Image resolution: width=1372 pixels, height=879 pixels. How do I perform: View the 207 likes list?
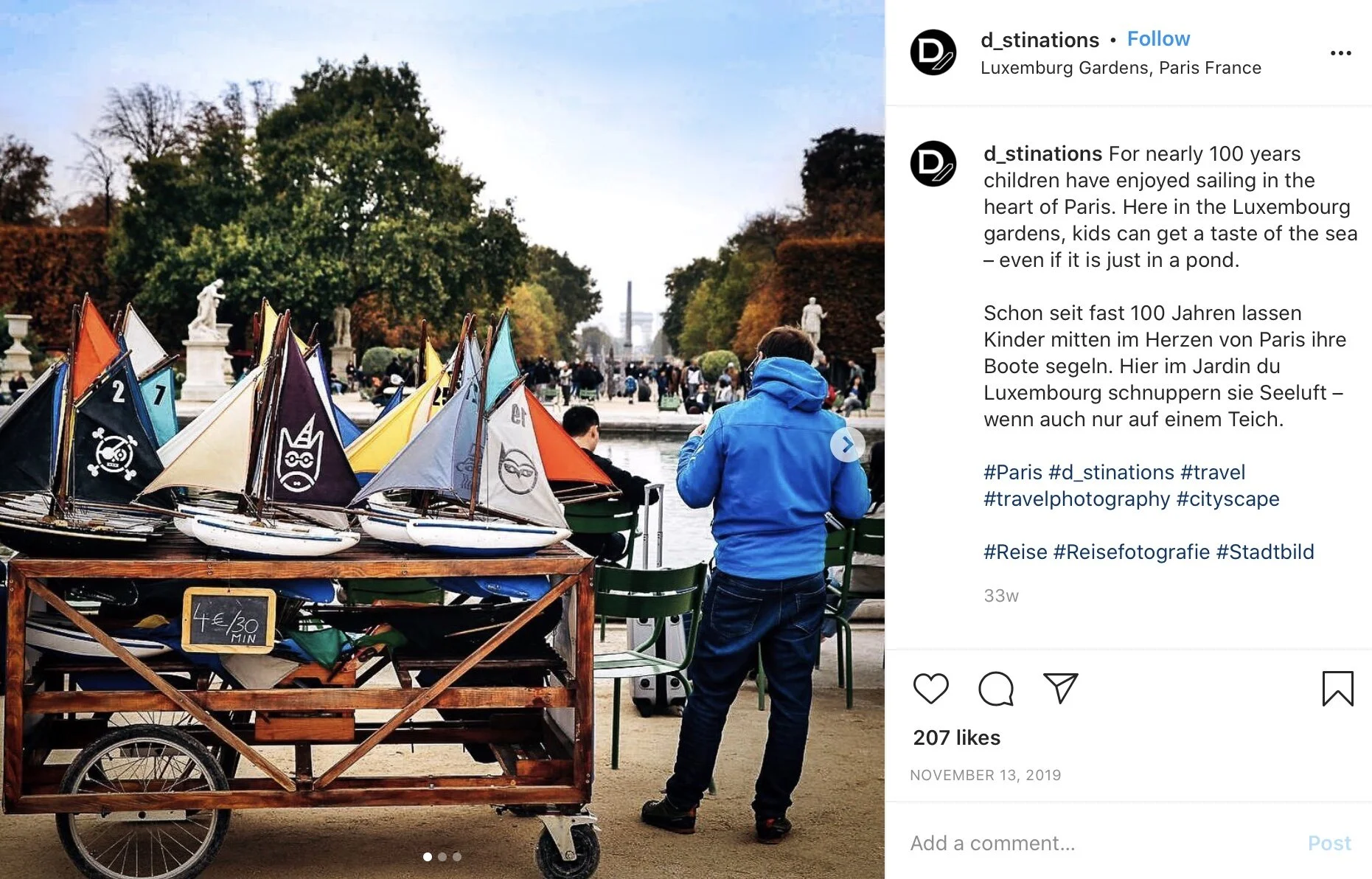tap(956, 737)
